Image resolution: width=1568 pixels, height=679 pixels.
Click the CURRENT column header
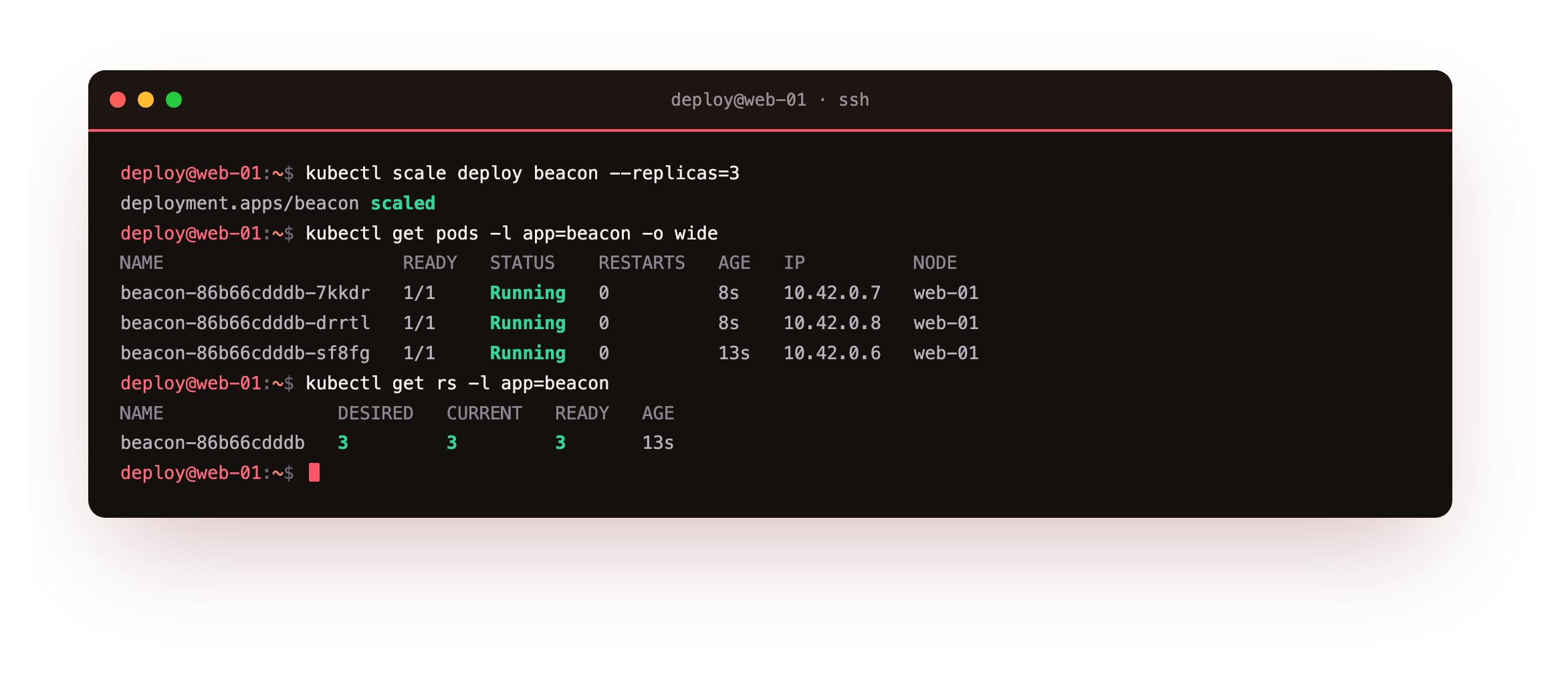pos(484,413)
